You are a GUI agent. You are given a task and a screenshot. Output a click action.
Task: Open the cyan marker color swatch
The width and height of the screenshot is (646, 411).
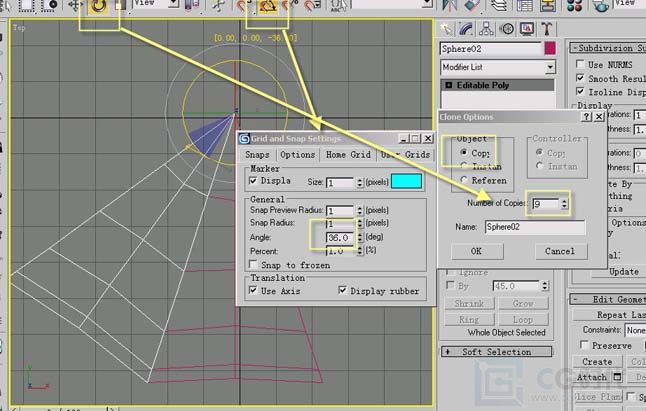[407, 181]
